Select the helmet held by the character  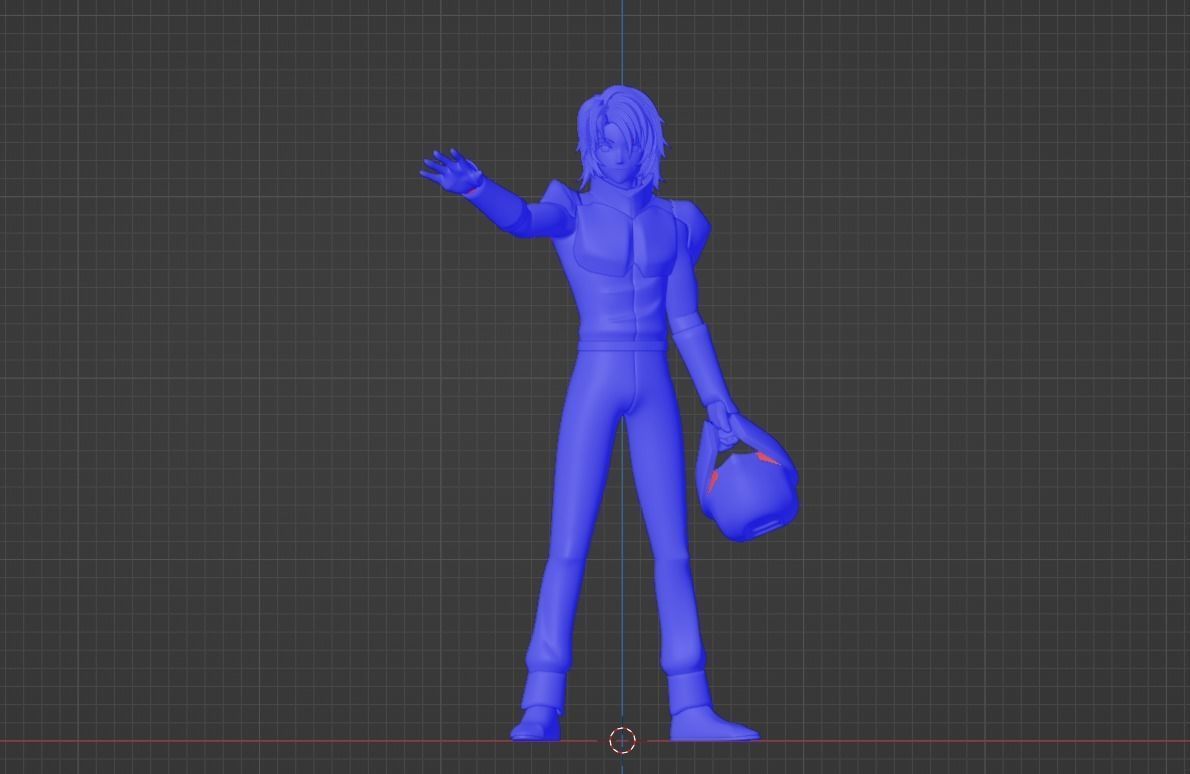tap(746, 480)
